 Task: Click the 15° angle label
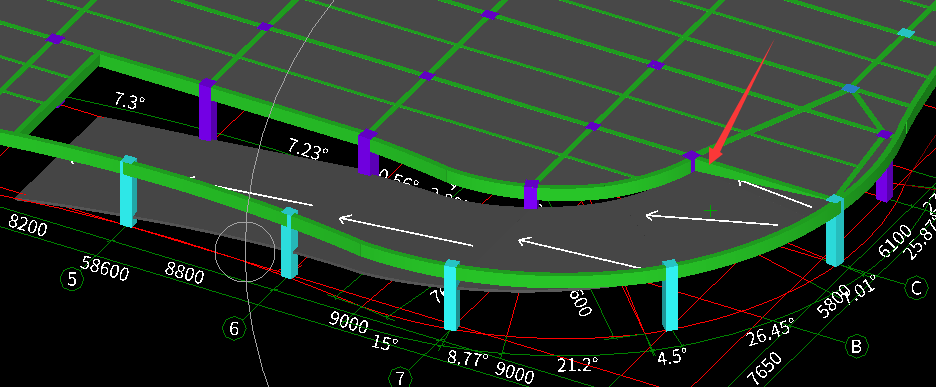coord(385,343)
